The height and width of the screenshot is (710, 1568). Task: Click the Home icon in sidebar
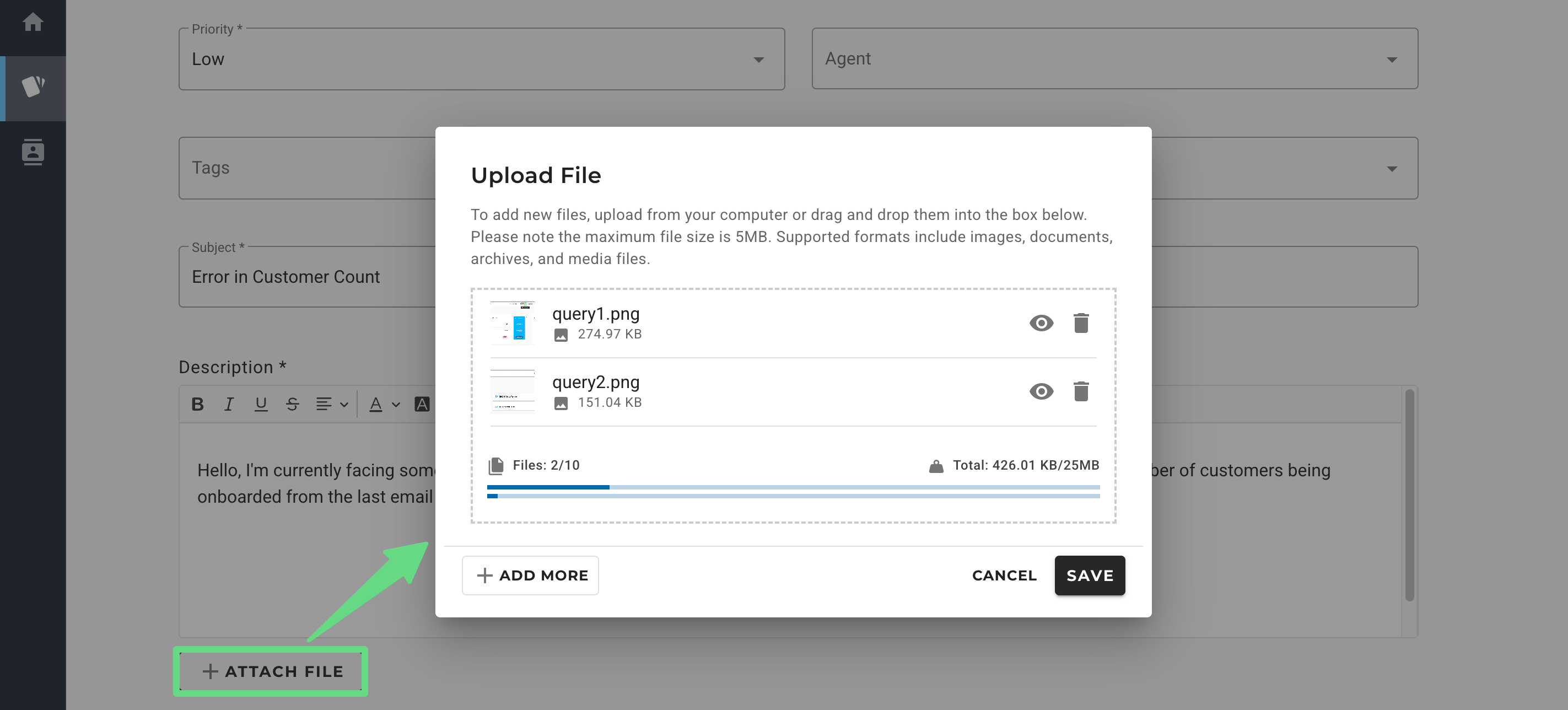(33, 23)
